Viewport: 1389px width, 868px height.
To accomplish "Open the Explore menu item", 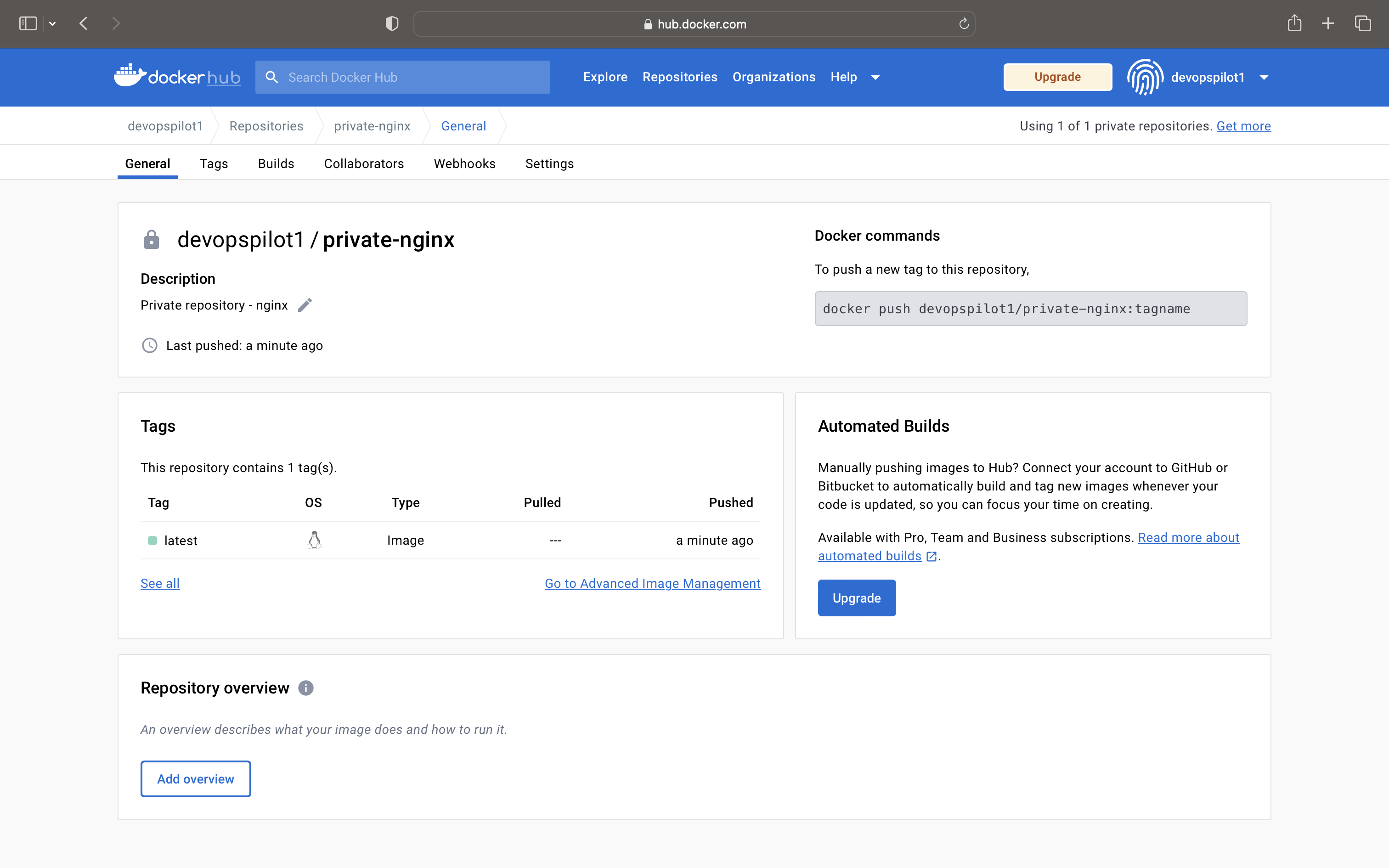I will pos(605,77).
